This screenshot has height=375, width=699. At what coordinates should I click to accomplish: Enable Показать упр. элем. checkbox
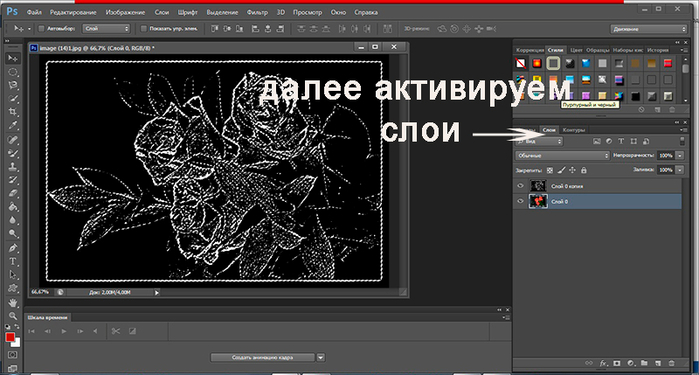[144, 29]
